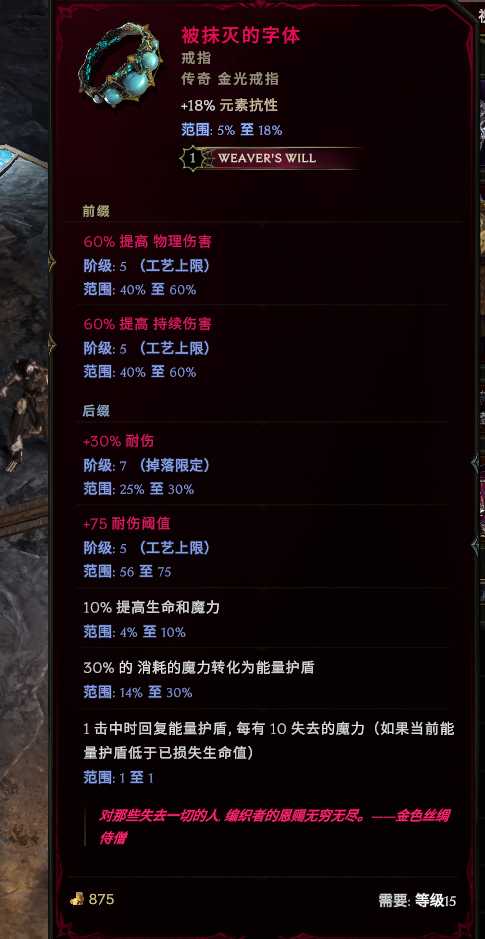Viewport: 485px width, 939px height.
Task: Click the turquoise ring item icon
Action: coord(121,65)
